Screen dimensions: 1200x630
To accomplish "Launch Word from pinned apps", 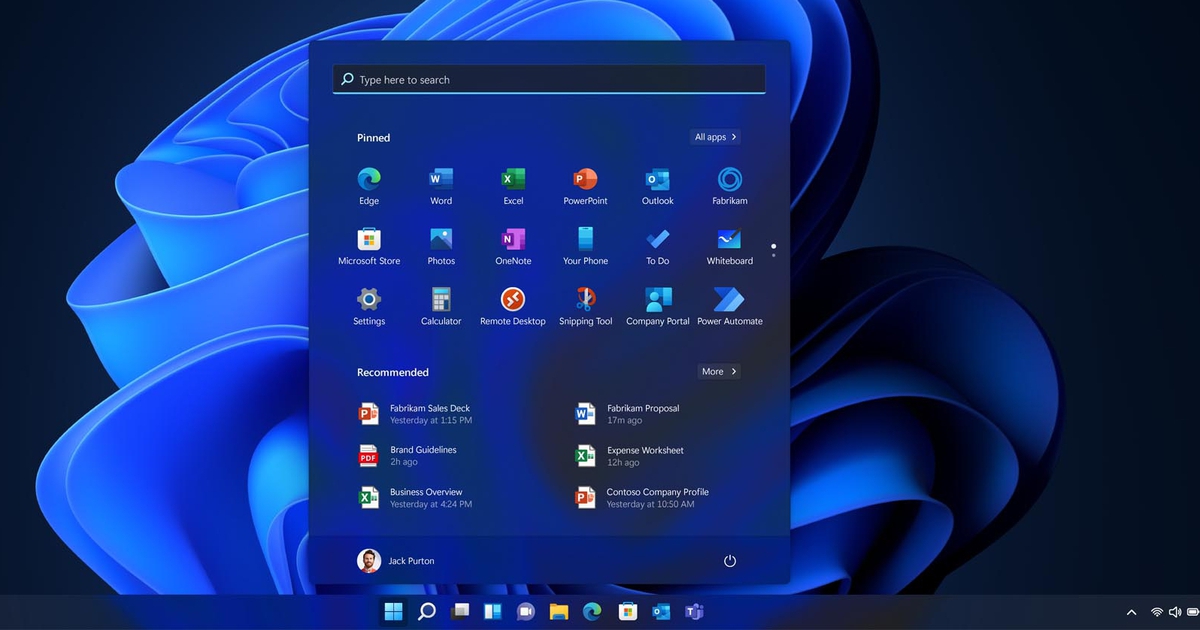I will 441,186.
